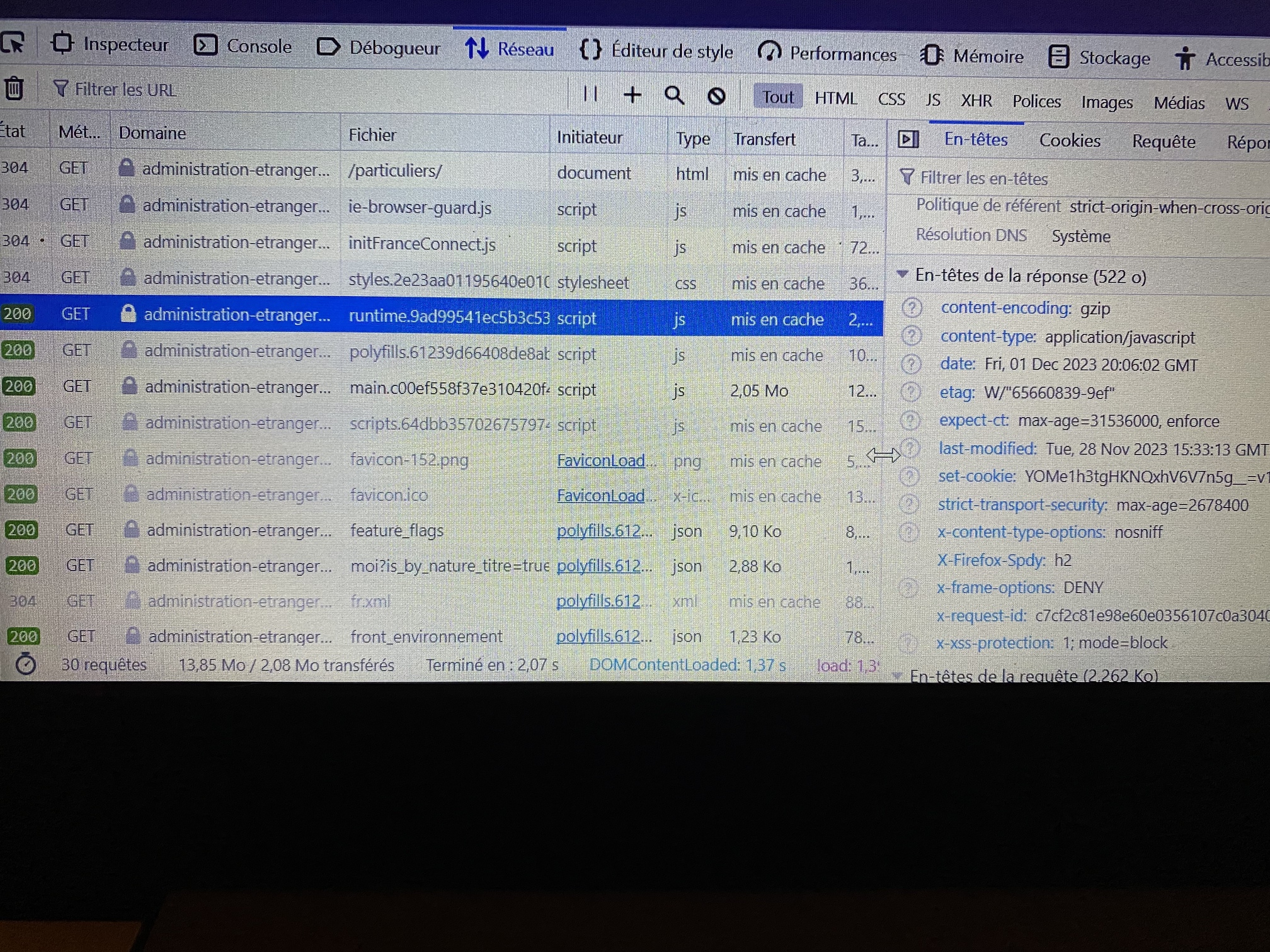
Task: Open the Stockage tab
Action: (x=1099, y=57)
